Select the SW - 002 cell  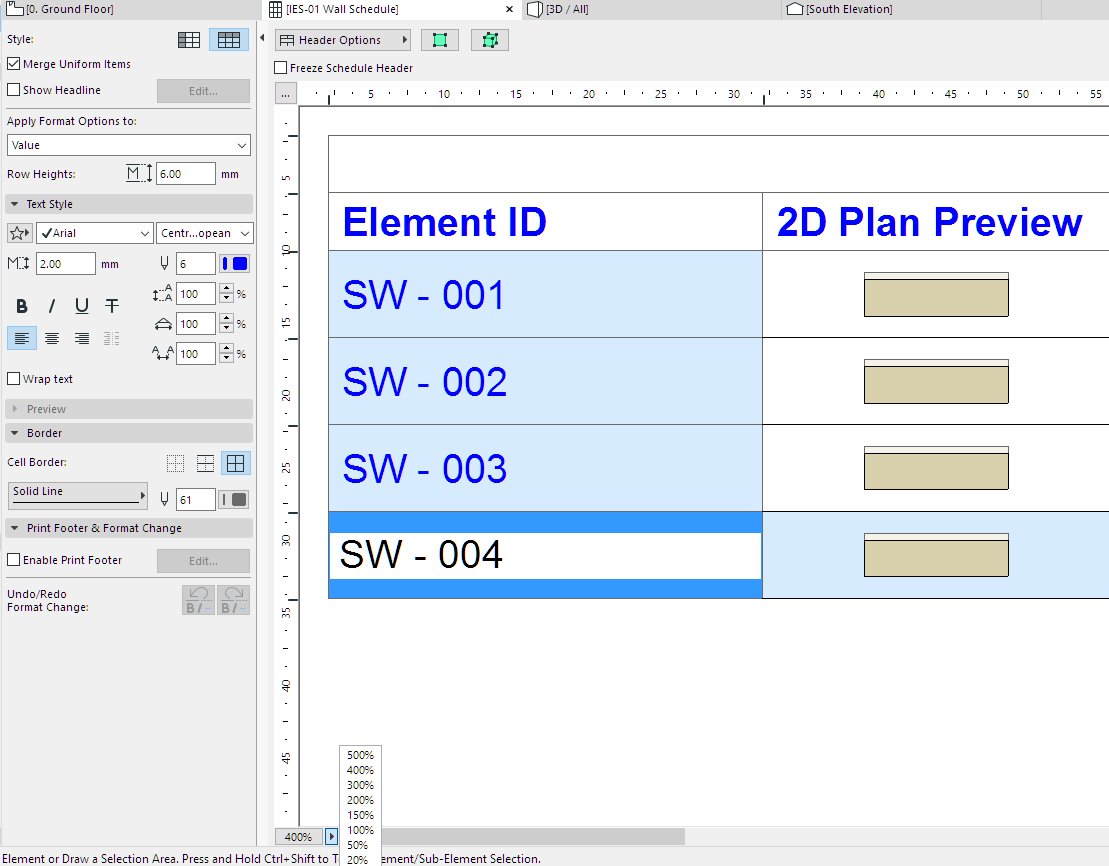[545, 381]
